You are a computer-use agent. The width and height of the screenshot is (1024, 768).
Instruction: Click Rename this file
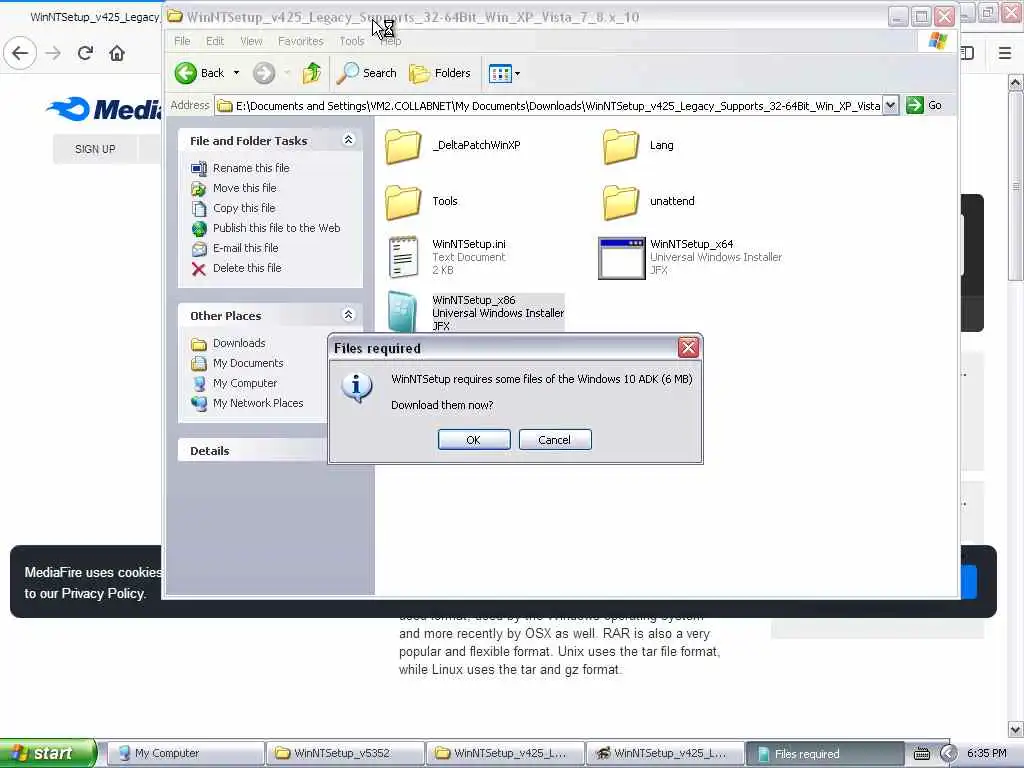tap(251, 168)
